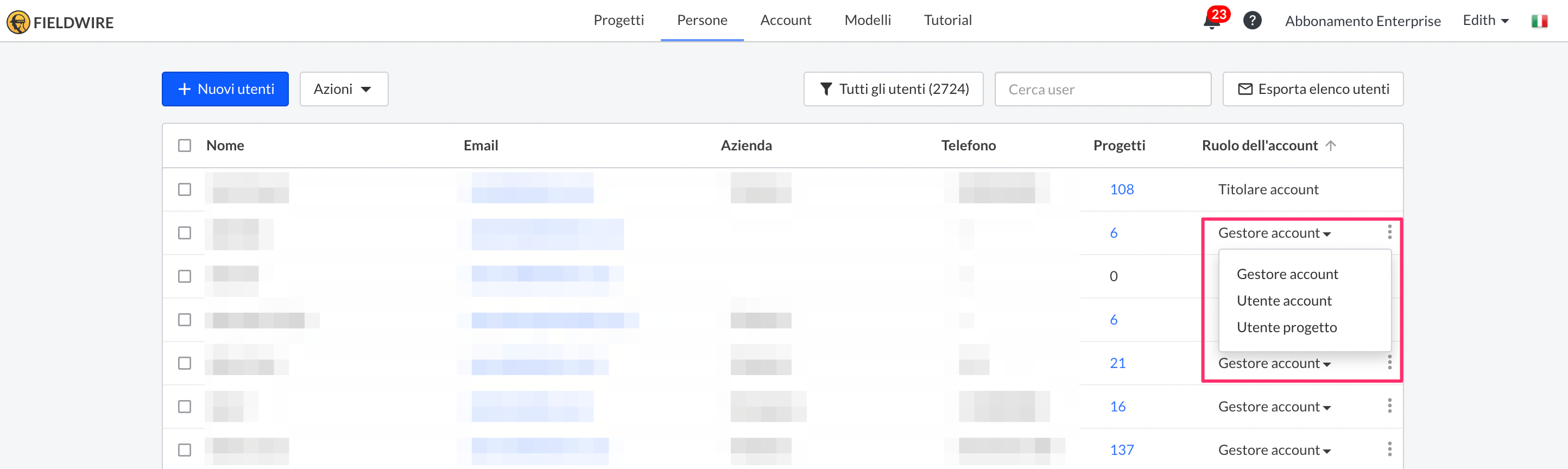Sort by the Nome column header
The image size is (1568, 469).
point(225,145)
